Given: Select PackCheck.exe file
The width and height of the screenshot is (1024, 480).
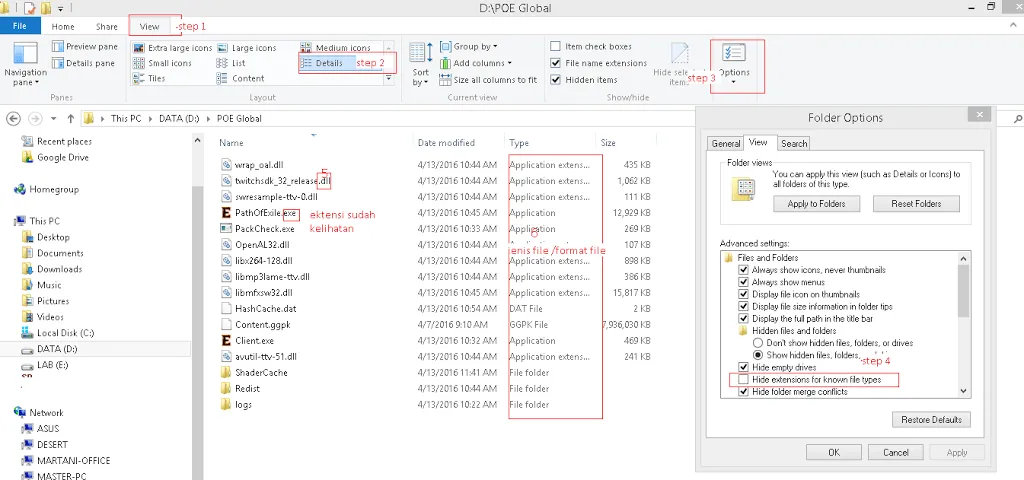Looking at the screenshot, I should click(x=257, y=229).
